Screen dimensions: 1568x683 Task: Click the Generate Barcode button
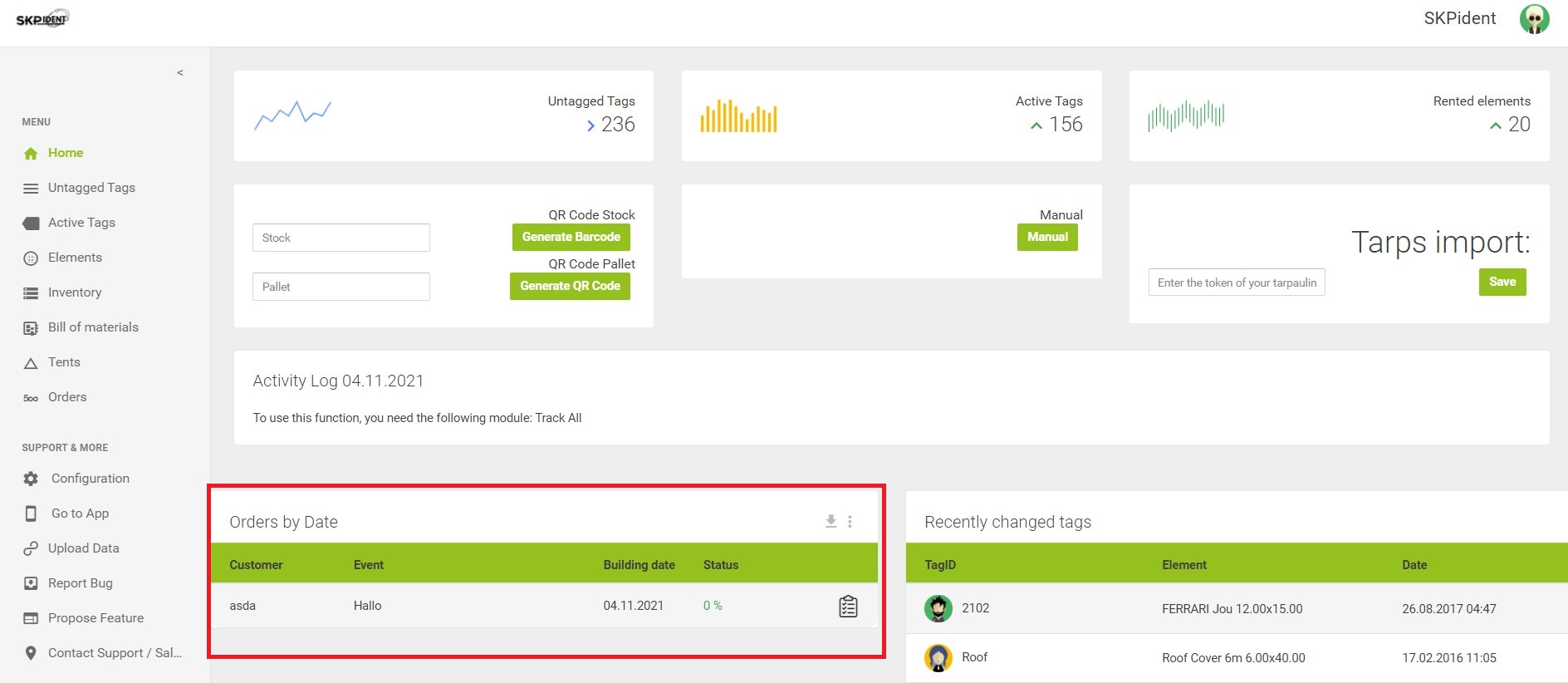tap(571, 237)
